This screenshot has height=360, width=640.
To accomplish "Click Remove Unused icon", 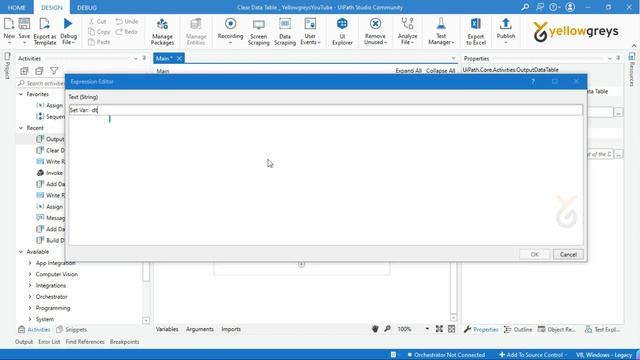I will coord(375,24).
